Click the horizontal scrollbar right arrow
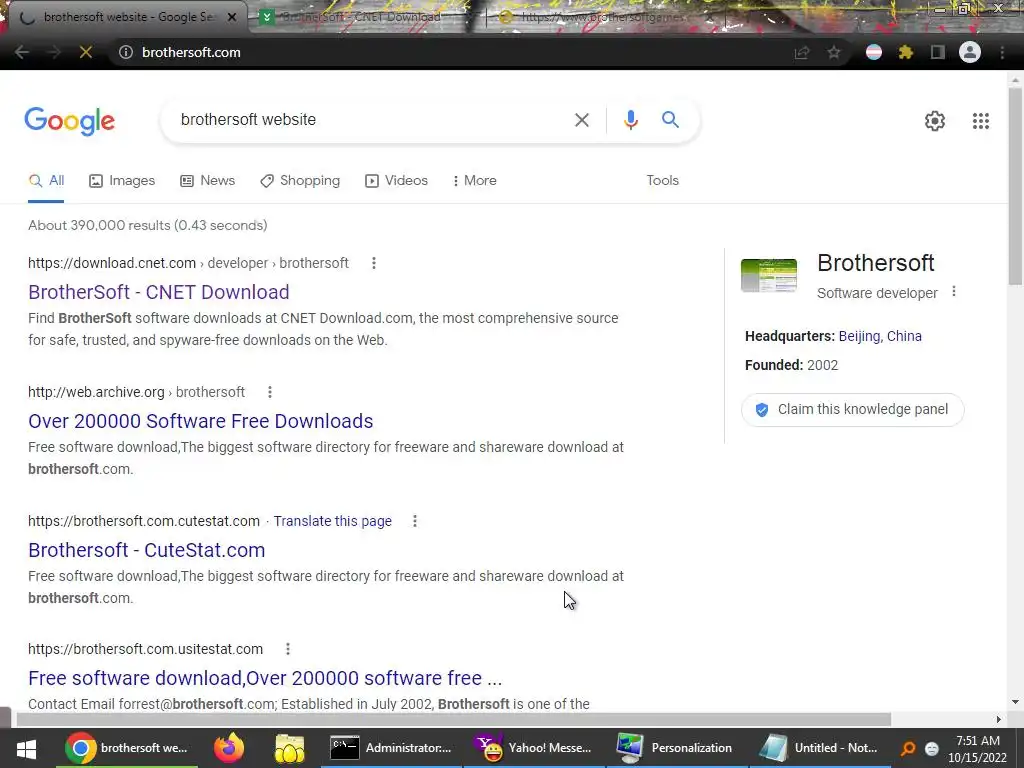 pyautogui.click(x=999, y=720)
